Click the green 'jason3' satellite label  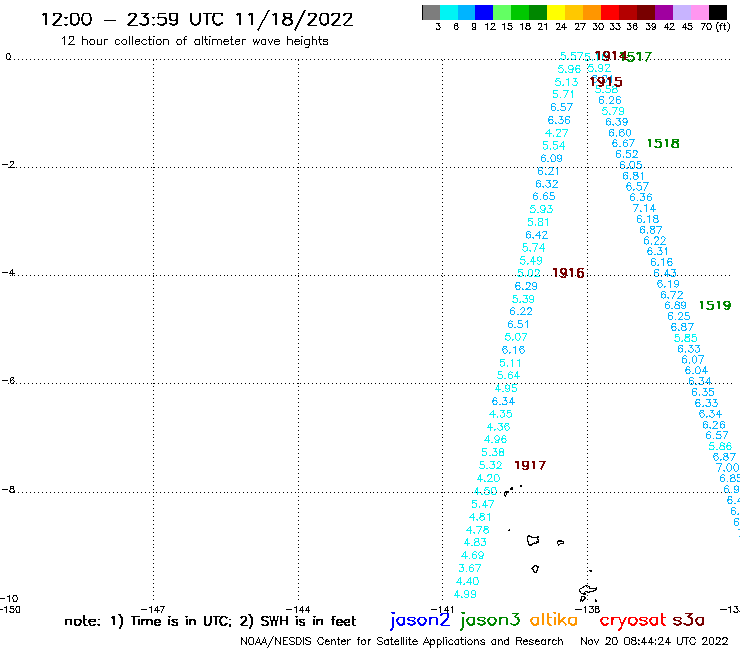[490, 620]
